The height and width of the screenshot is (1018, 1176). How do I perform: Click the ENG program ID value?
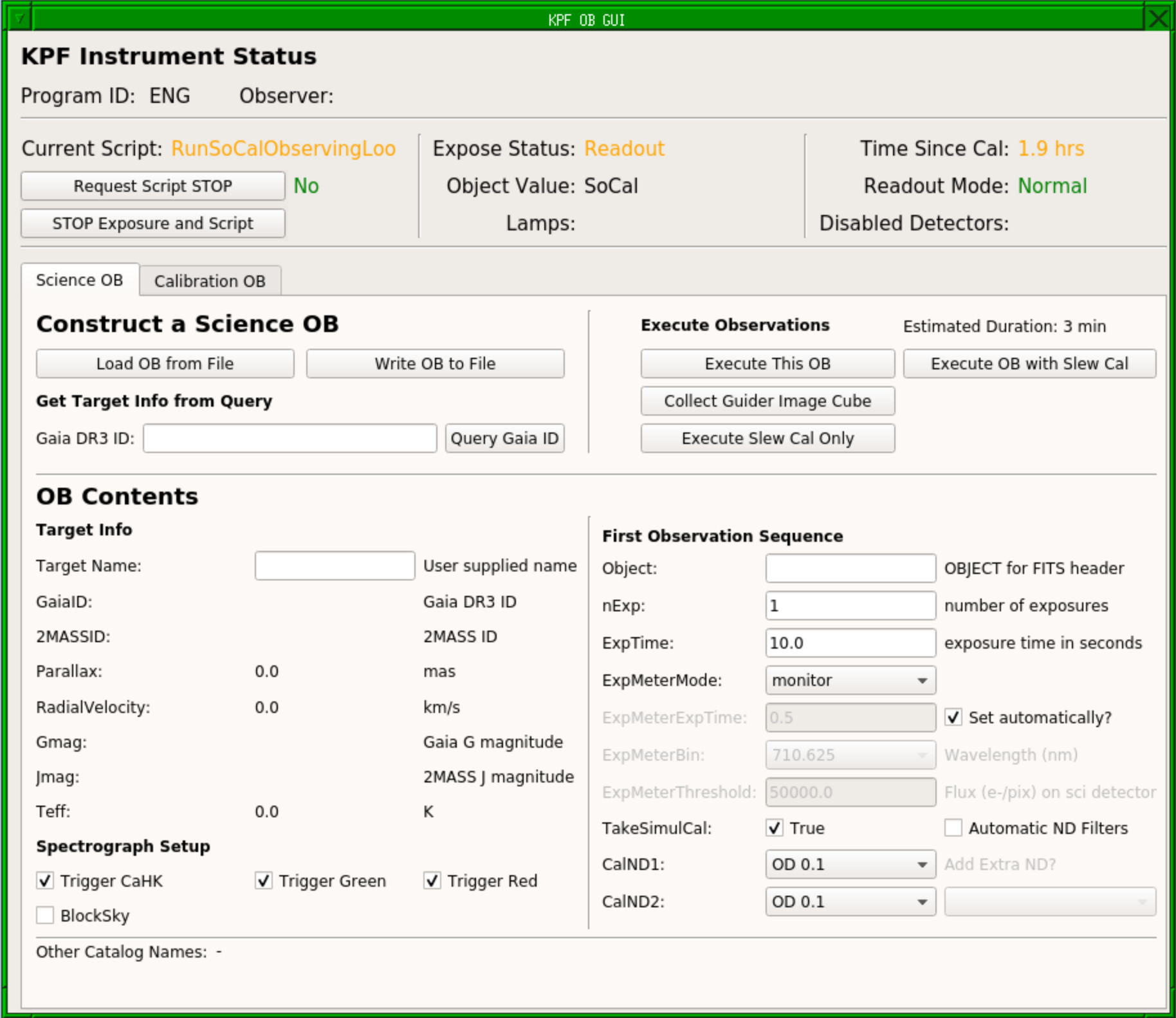point(170,96)
